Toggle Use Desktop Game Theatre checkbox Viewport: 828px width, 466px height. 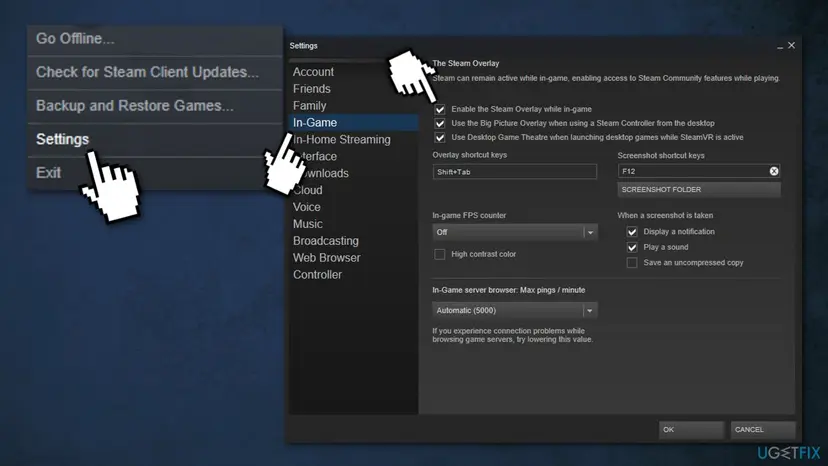(x=440, y=137)
